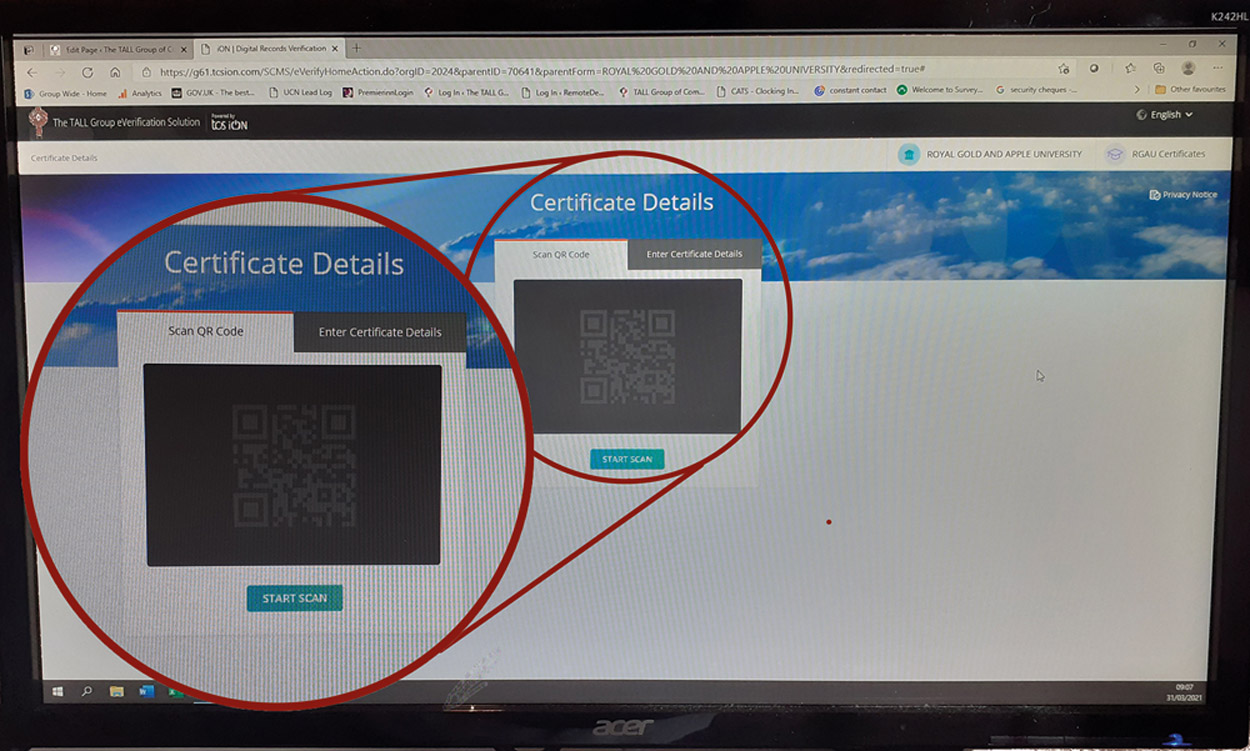Open the browser Favourites list icon
The height and width of the screenshot is (751, 1250).
tap(1130, 69)
